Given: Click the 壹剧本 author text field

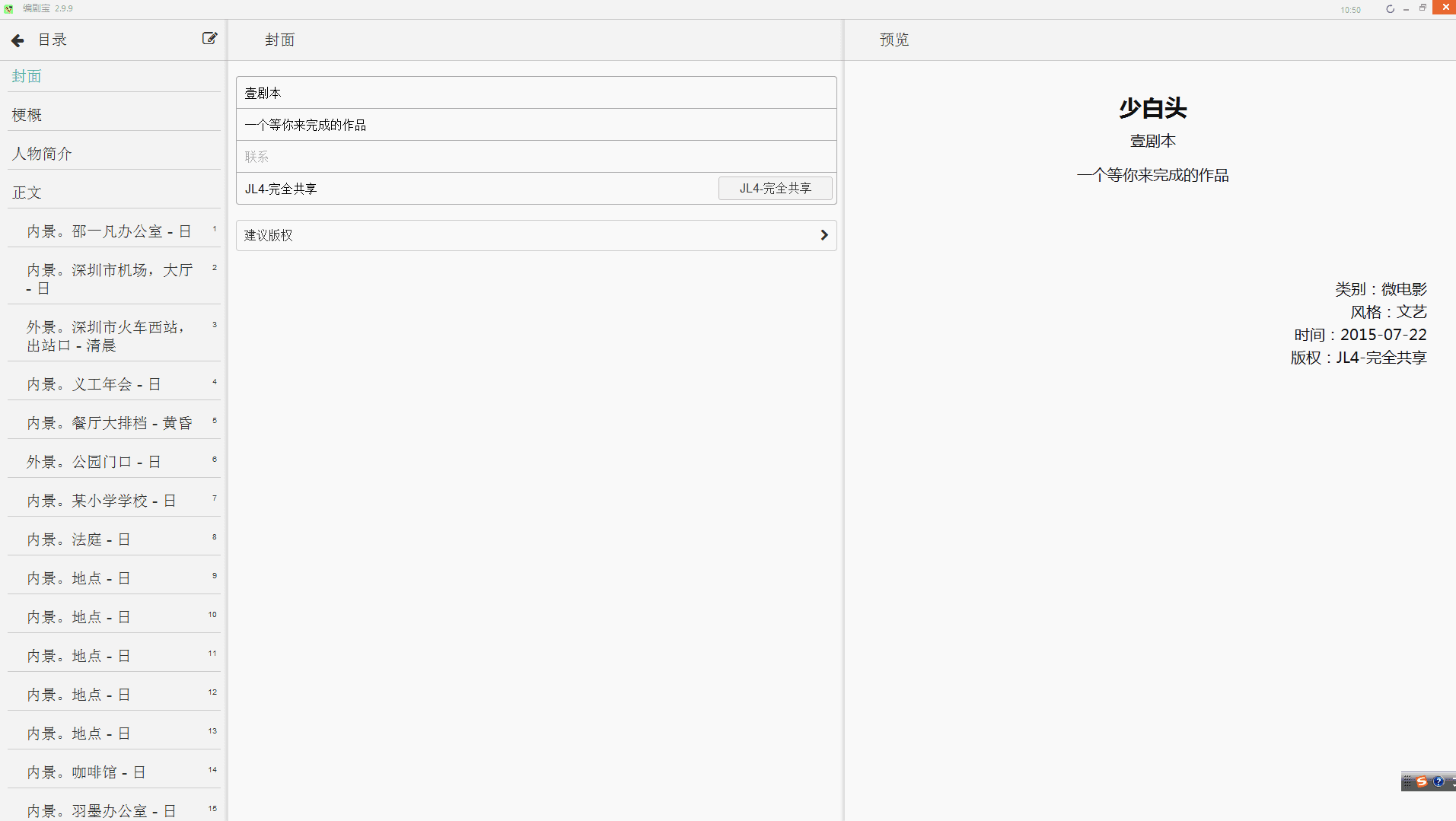Looking at the screenshot, I should point(536,93).
